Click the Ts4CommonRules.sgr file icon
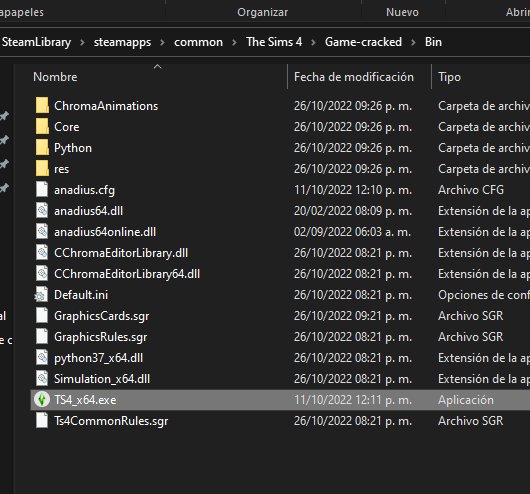530x494 pixels. point(42,420)
